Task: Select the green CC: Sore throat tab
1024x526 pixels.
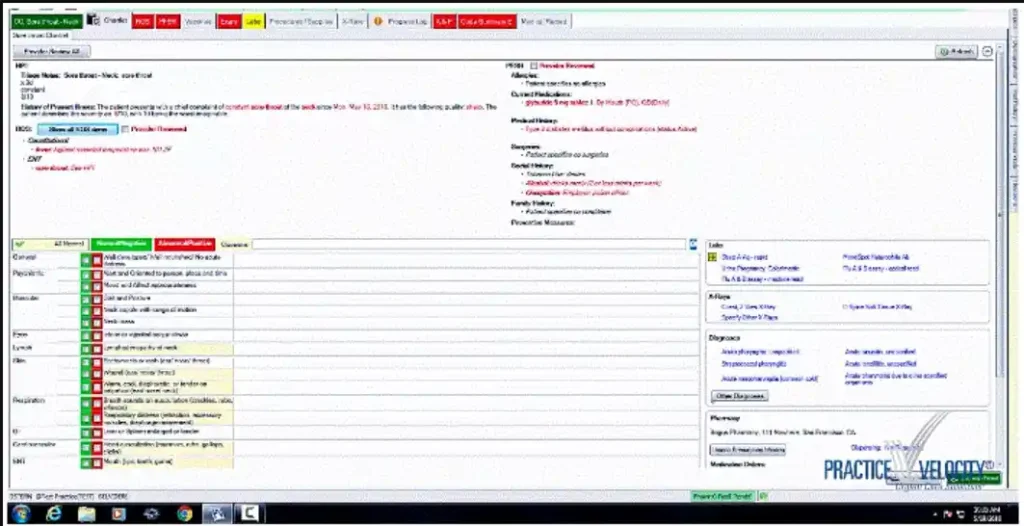Action: coord(46,22)
